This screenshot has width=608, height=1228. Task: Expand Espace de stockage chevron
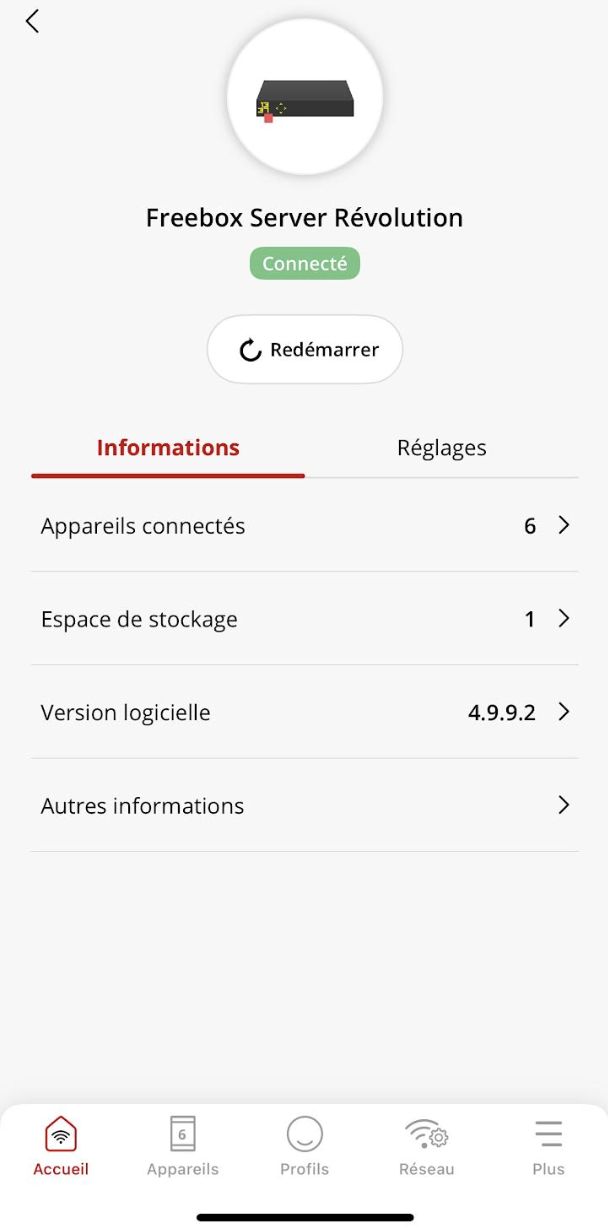click(564, 619)
